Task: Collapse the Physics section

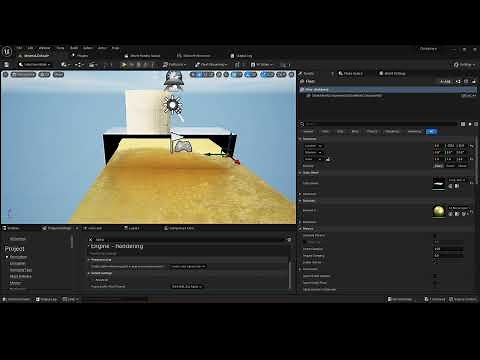Action: click(x=300, y=229)
